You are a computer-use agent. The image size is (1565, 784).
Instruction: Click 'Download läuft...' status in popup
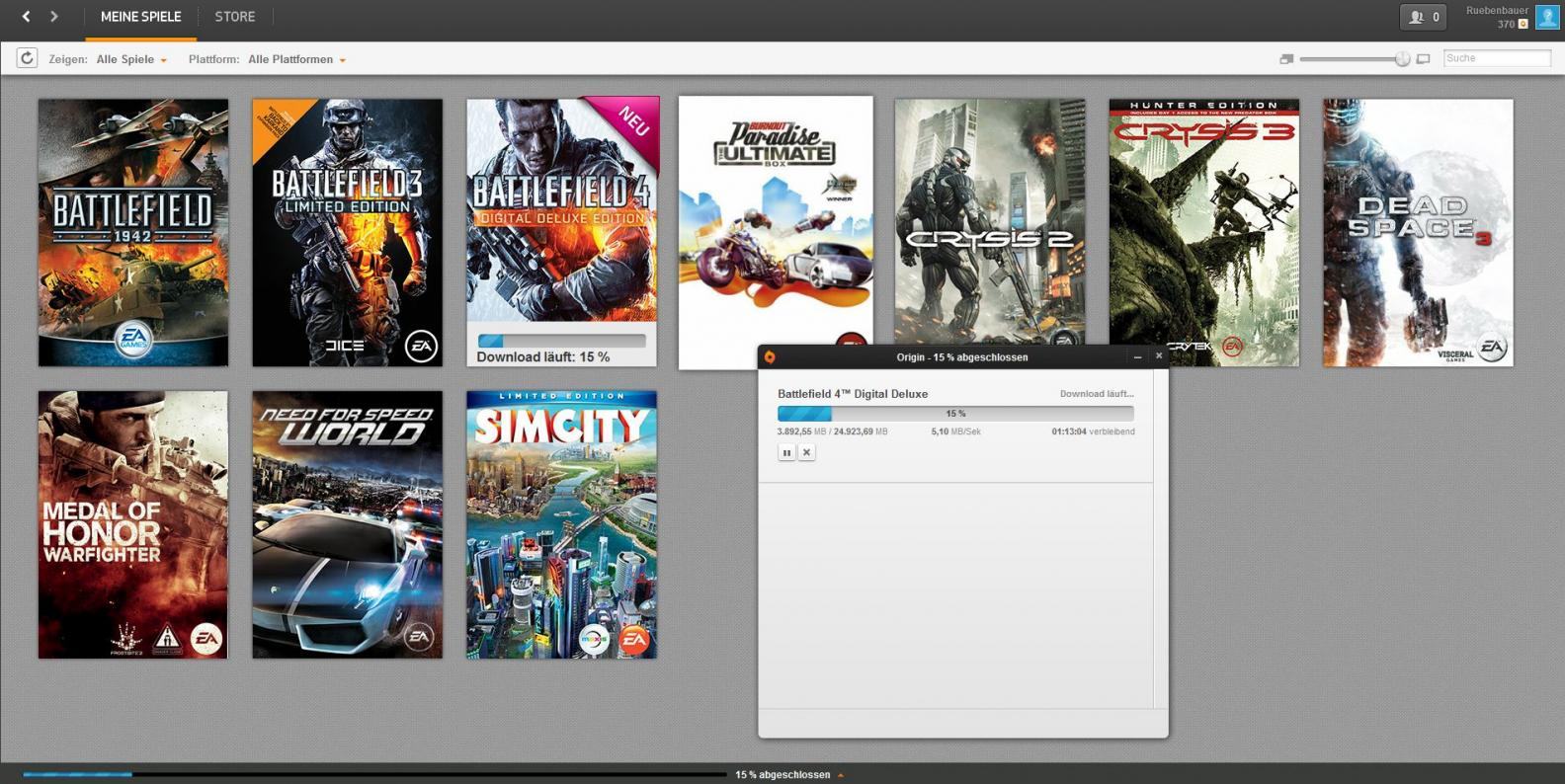[1097, 394]
